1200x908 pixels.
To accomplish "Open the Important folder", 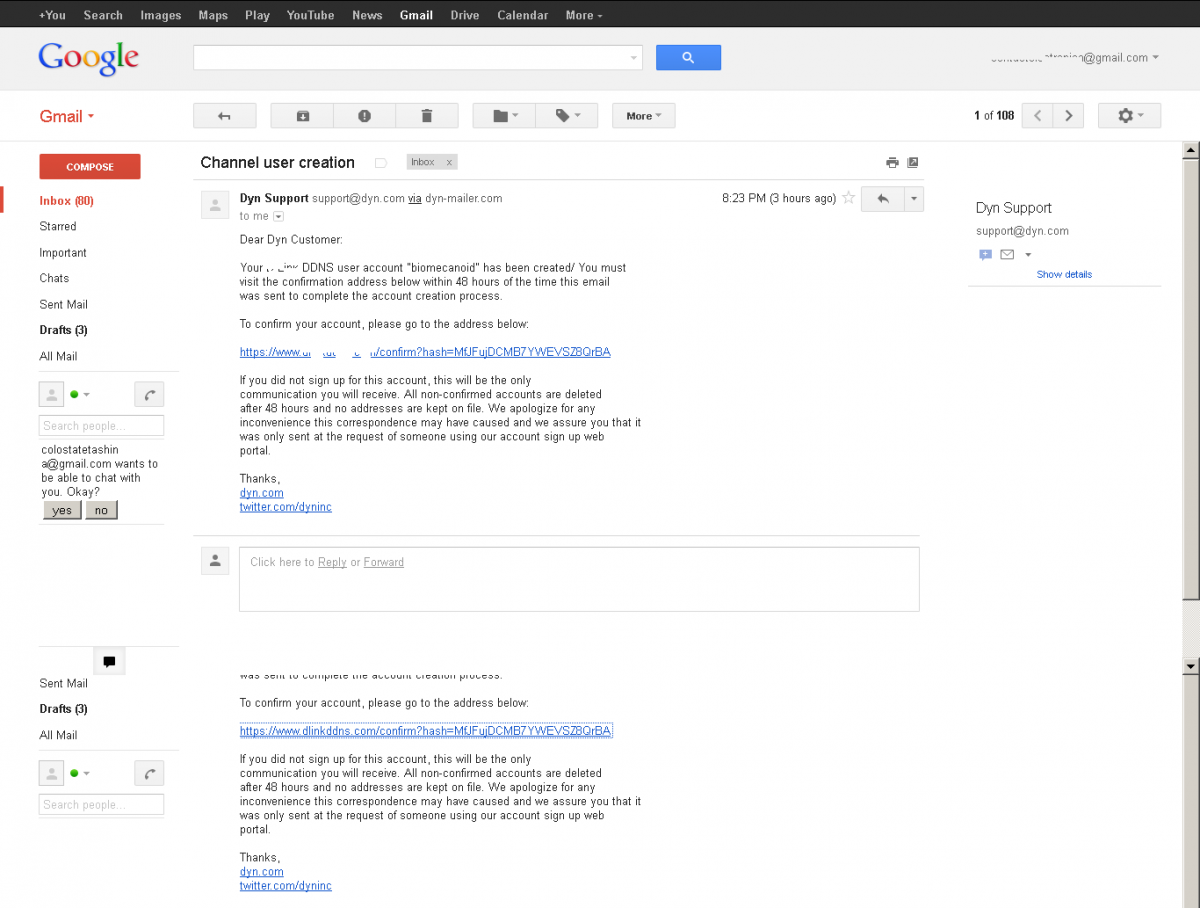I will [x=63, y=253].
